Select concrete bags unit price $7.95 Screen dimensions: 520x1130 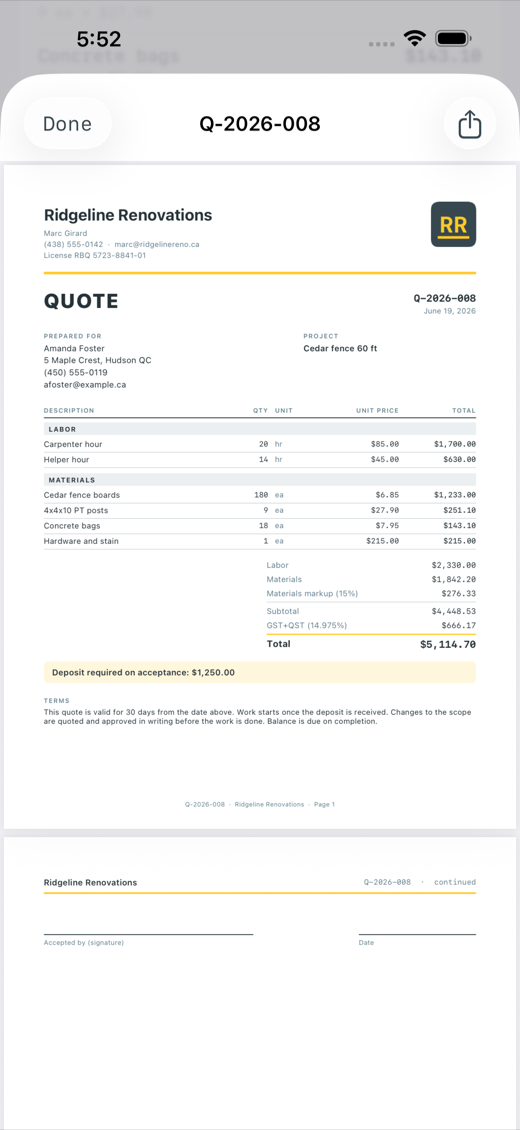(x=387, y=525)
